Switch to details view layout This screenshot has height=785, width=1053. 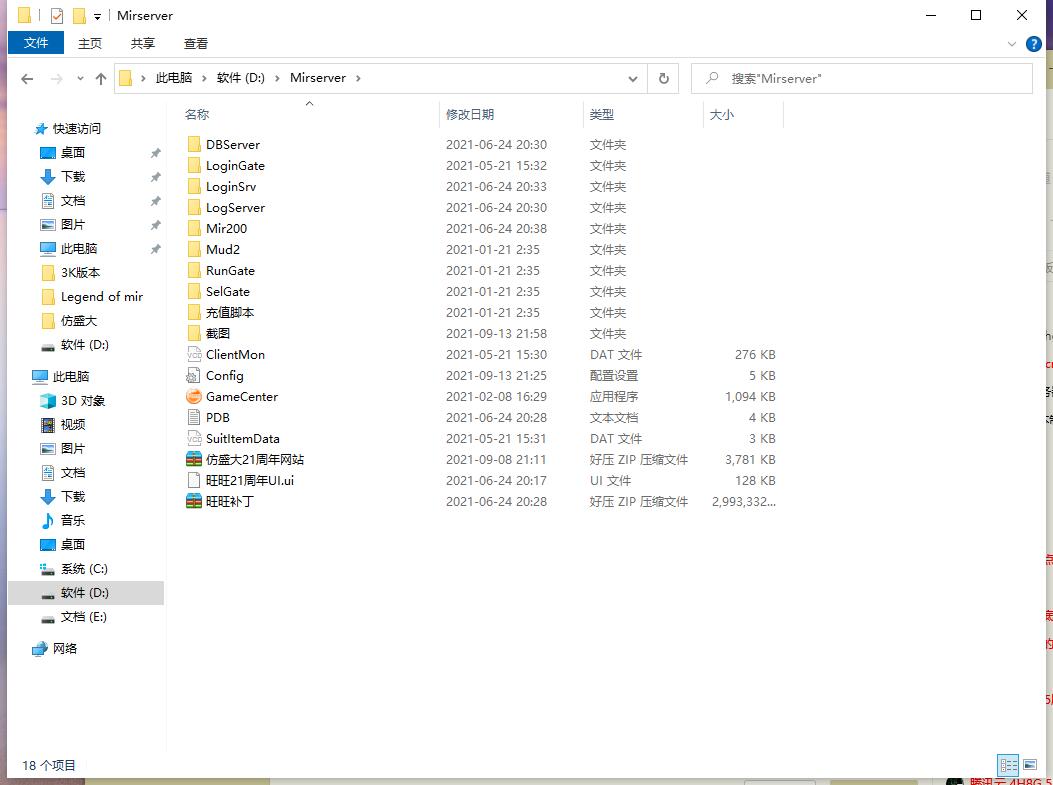1008,765
